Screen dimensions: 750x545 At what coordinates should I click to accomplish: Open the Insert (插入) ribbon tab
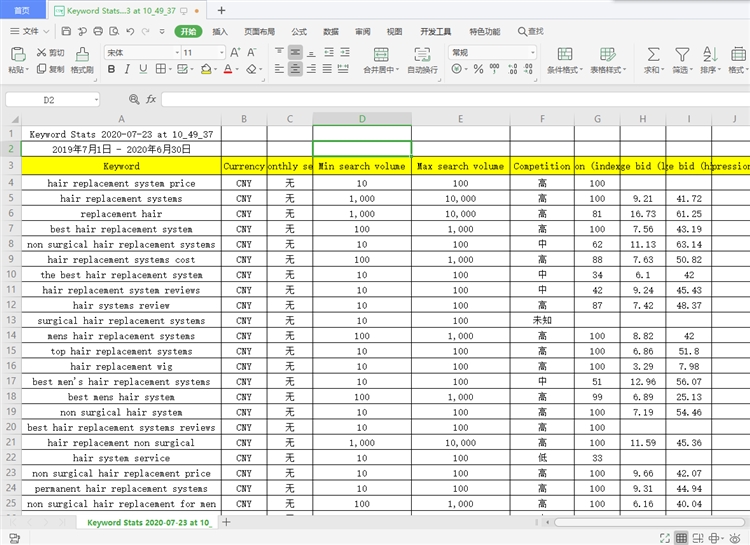[x=219, y=31]
